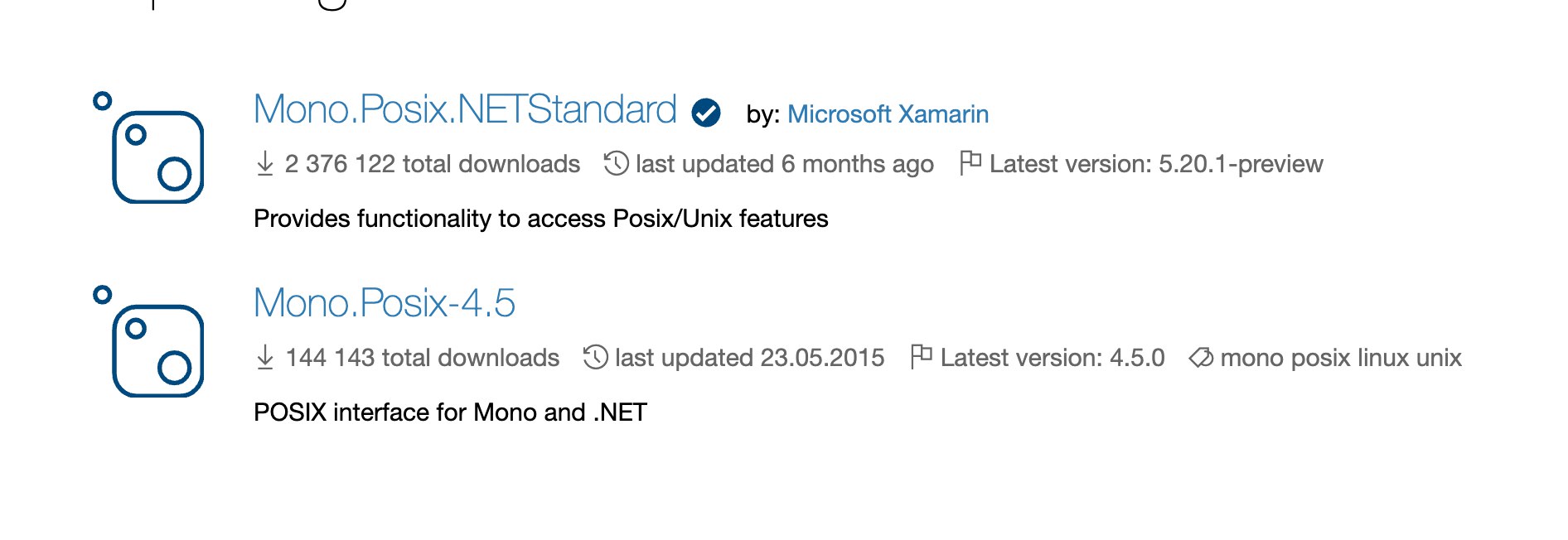Click the clock icon before last updated 23.05.2015
This screenshot has height=540, width=1568.
point(596,357)
